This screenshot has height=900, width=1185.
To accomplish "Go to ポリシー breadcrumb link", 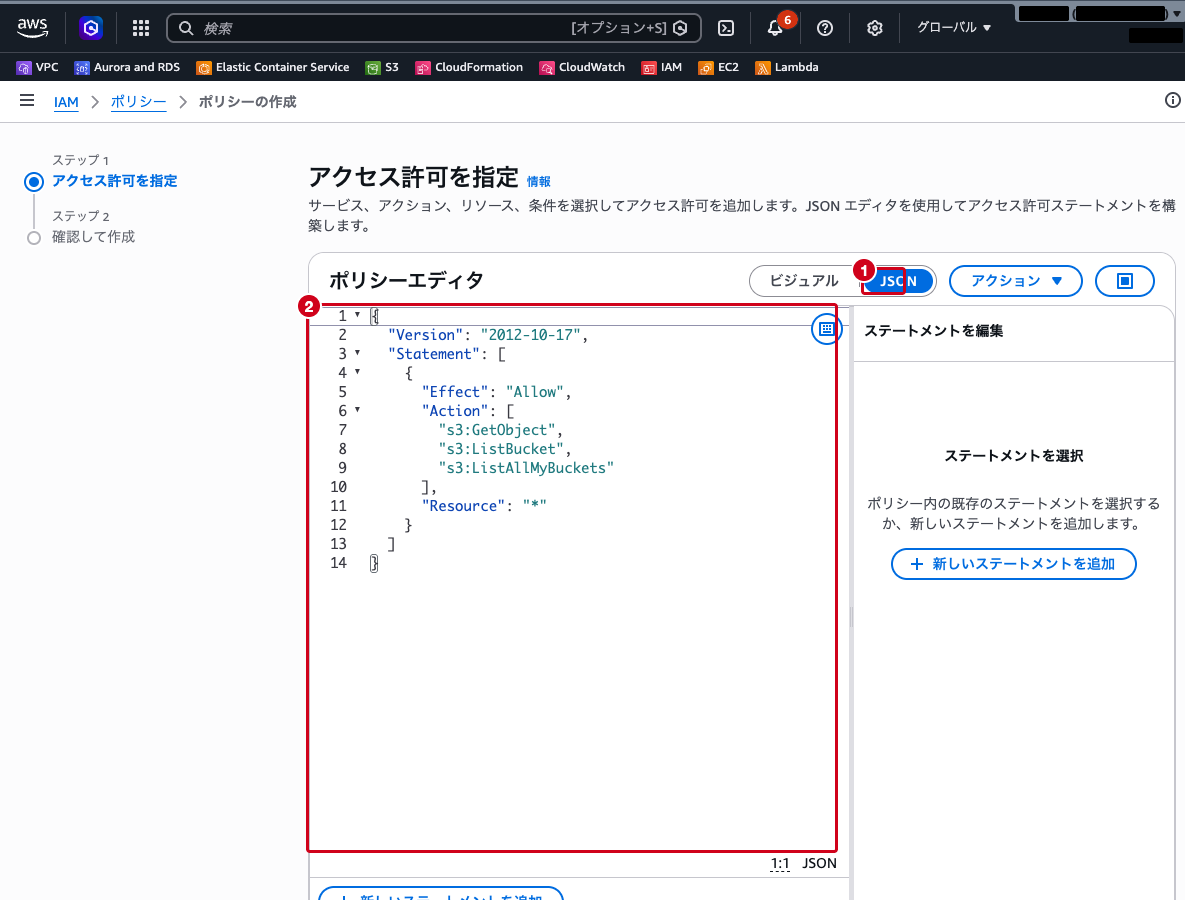I will coord(138,102).
